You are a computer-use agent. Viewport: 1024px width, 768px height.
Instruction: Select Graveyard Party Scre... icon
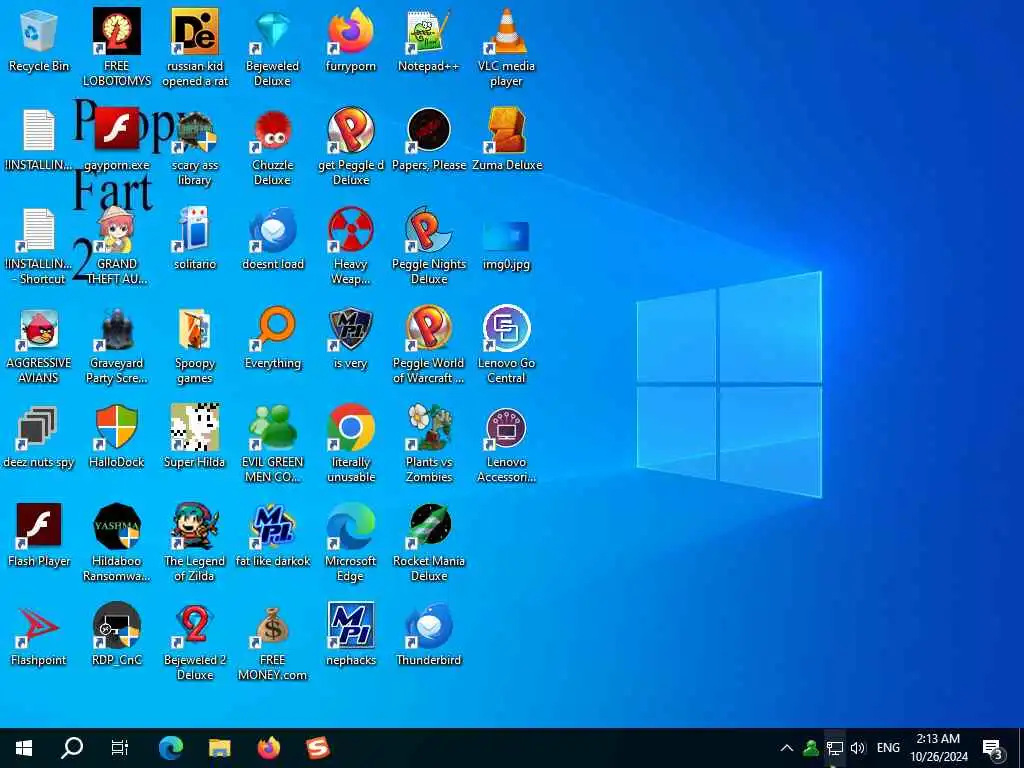point(116,345)
